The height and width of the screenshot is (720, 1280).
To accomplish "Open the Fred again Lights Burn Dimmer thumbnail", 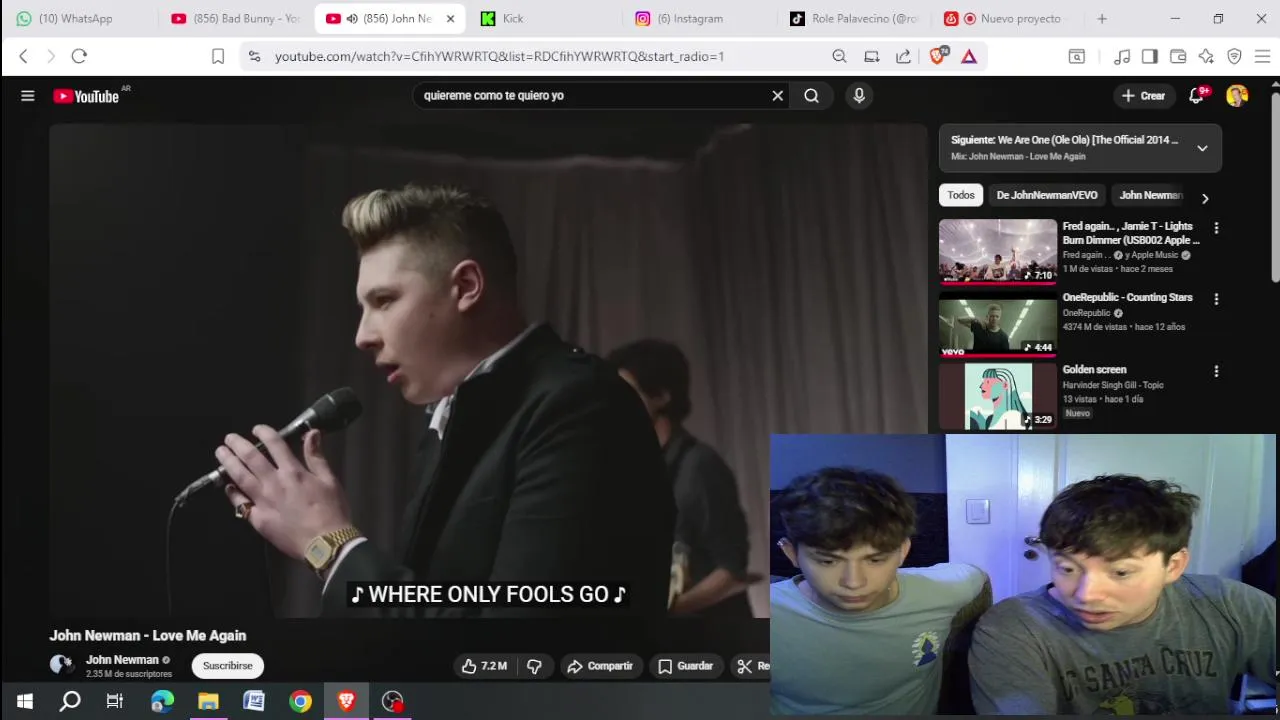I will click(998, 252).
